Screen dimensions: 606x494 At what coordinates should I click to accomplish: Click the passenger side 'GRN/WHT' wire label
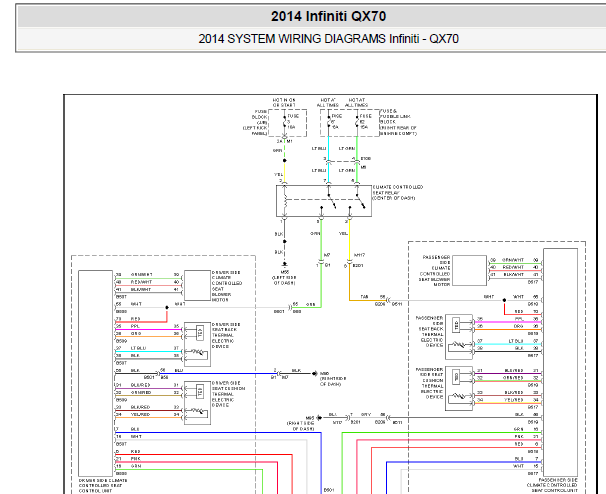513,260
